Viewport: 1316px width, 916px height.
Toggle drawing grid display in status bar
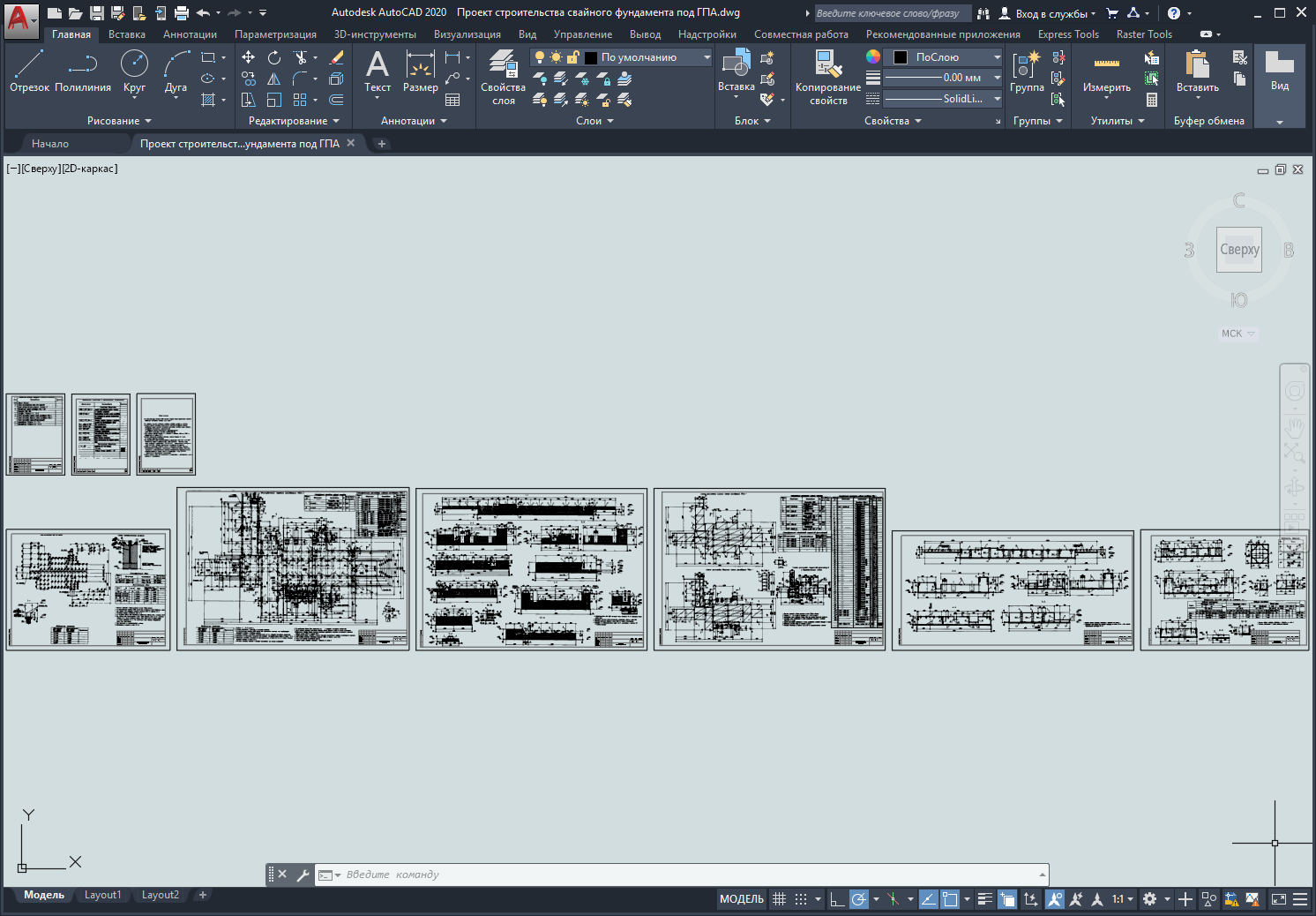(x=779, y=899)
